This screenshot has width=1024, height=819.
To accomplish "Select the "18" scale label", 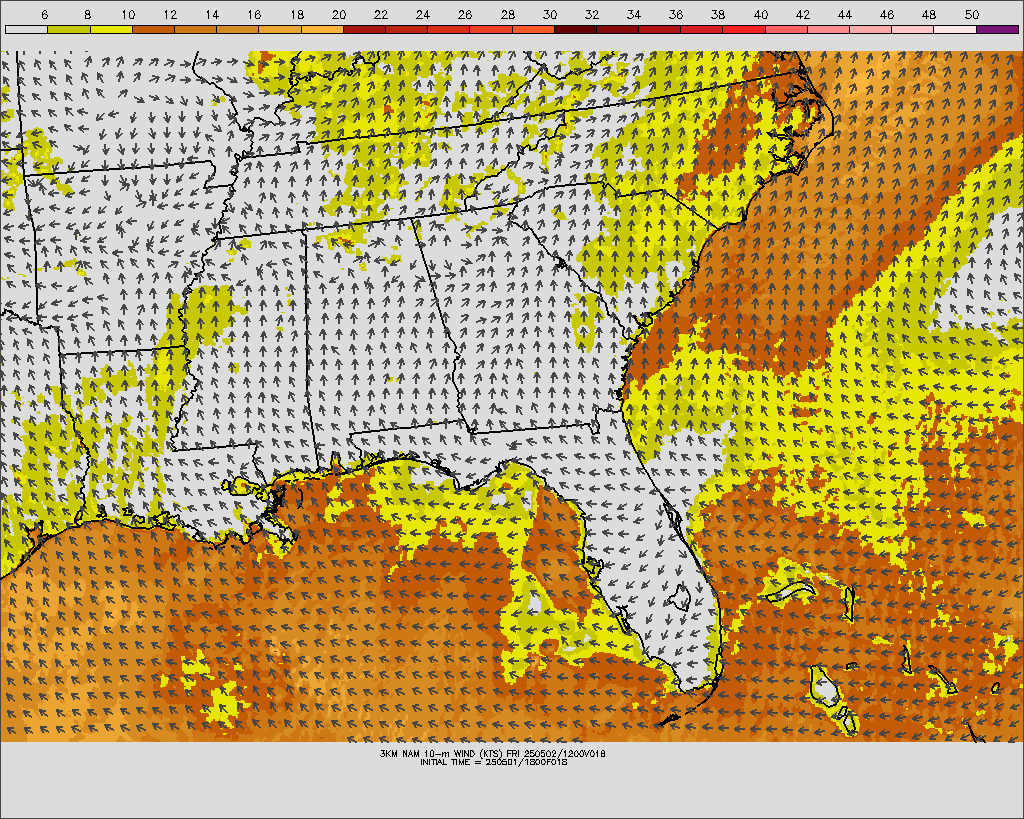I will 297,14.
